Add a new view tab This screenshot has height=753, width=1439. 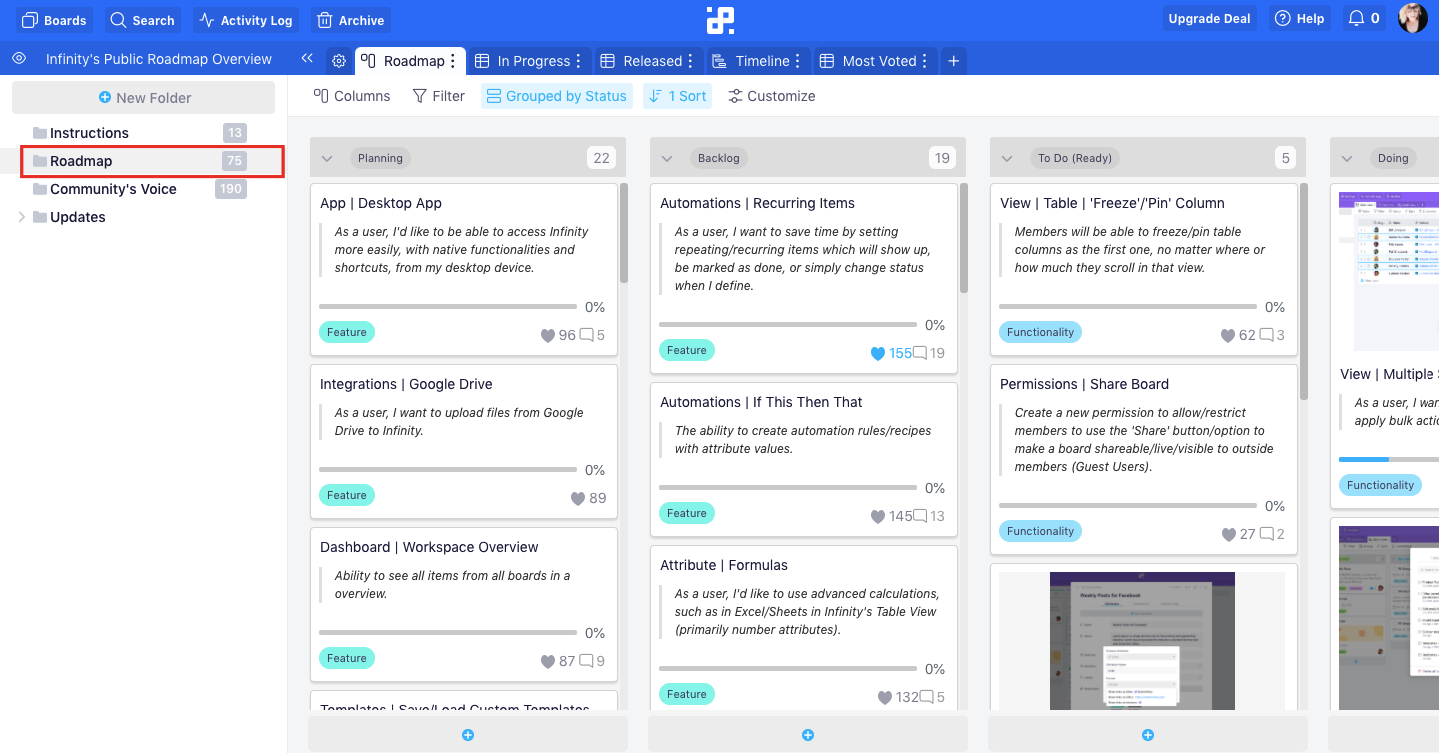[x=954, y=61]
